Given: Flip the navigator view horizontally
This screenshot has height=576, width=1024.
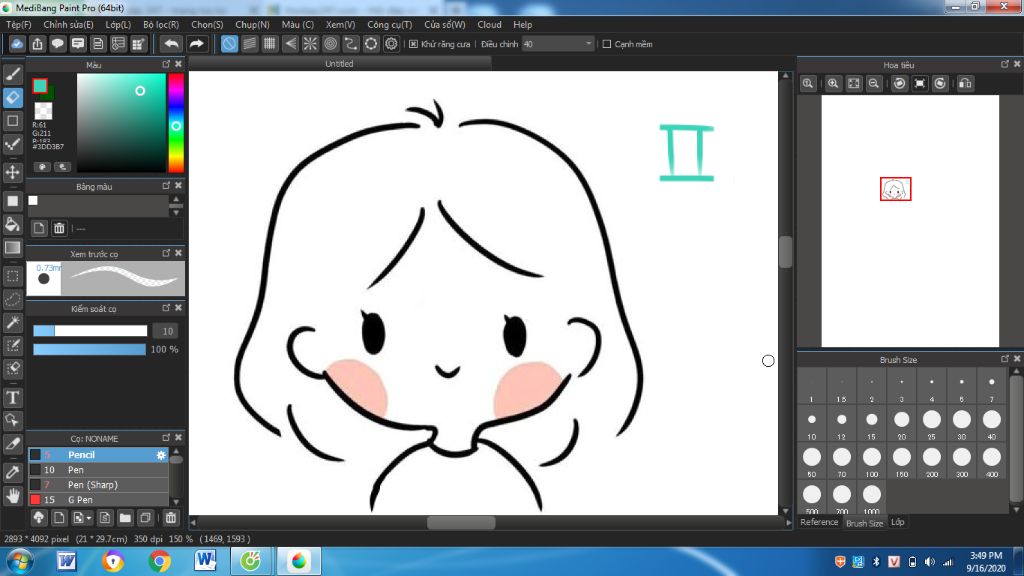Looking at the screenshot, I should coord(965,84).
